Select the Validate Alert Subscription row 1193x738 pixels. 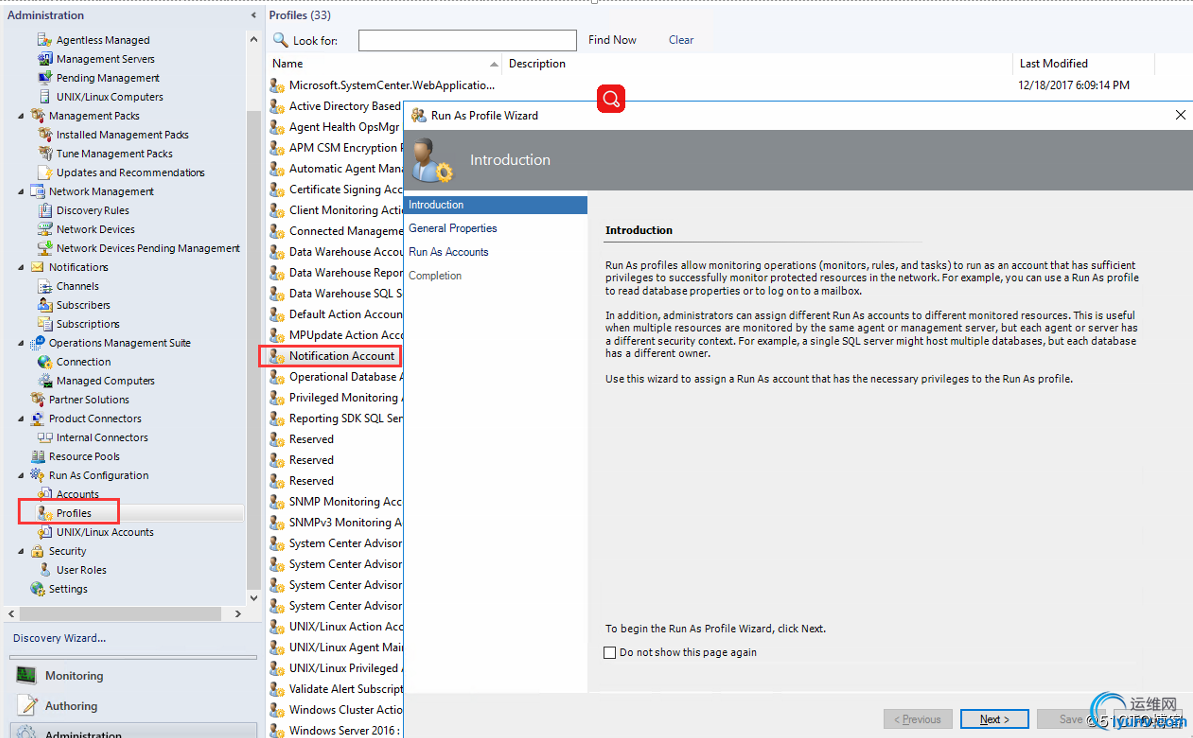pyautogui.click(x=336, y=689)
